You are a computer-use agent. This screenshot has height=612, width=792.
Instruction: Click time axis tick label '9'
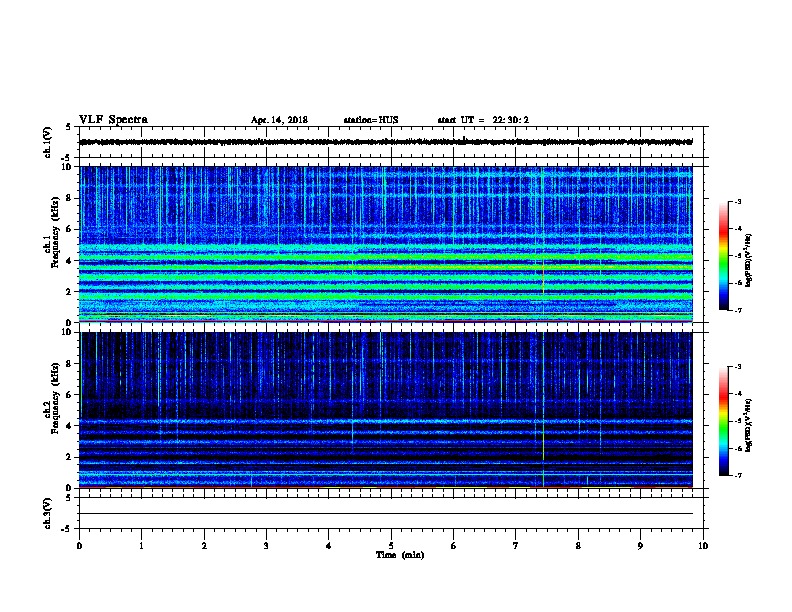640,546
